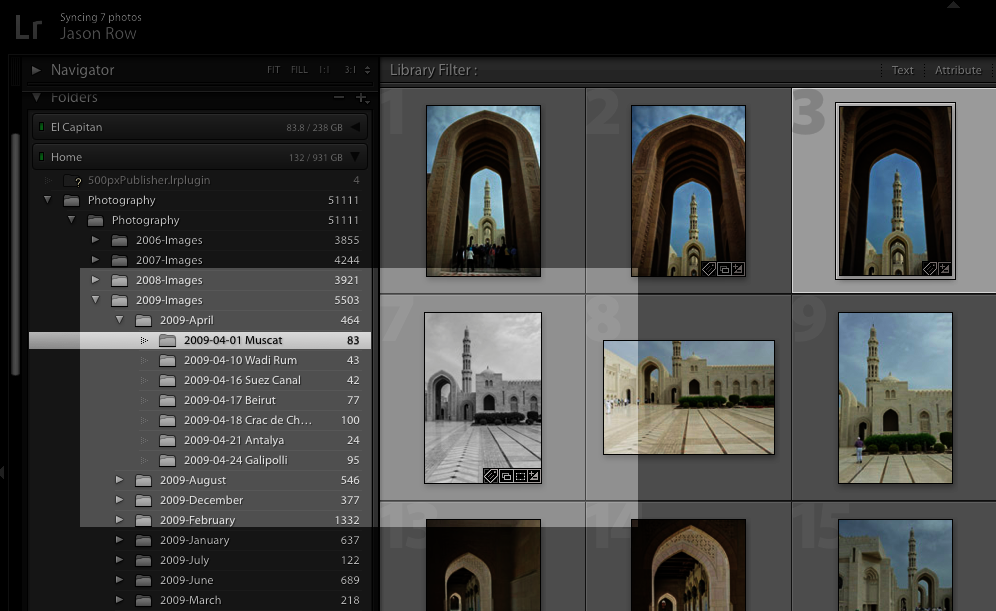Switch Library Filter to Text

coord(902,70)
